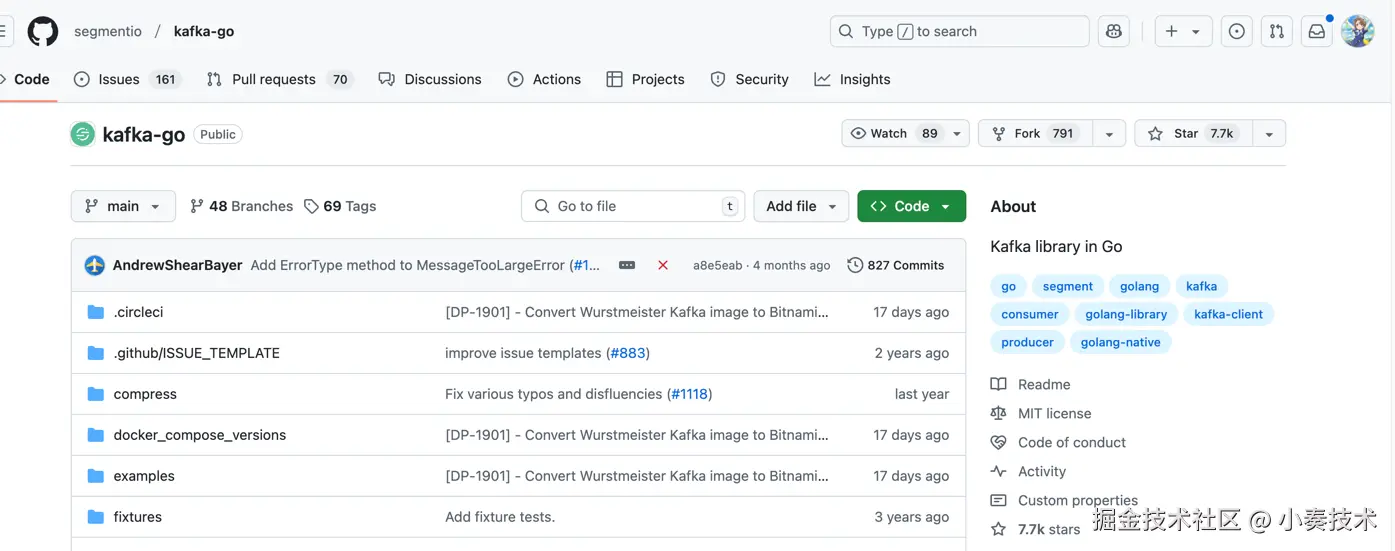Open the Add file dropdown
Screen dimensions: 1395x551
click(x=801, y=206)
